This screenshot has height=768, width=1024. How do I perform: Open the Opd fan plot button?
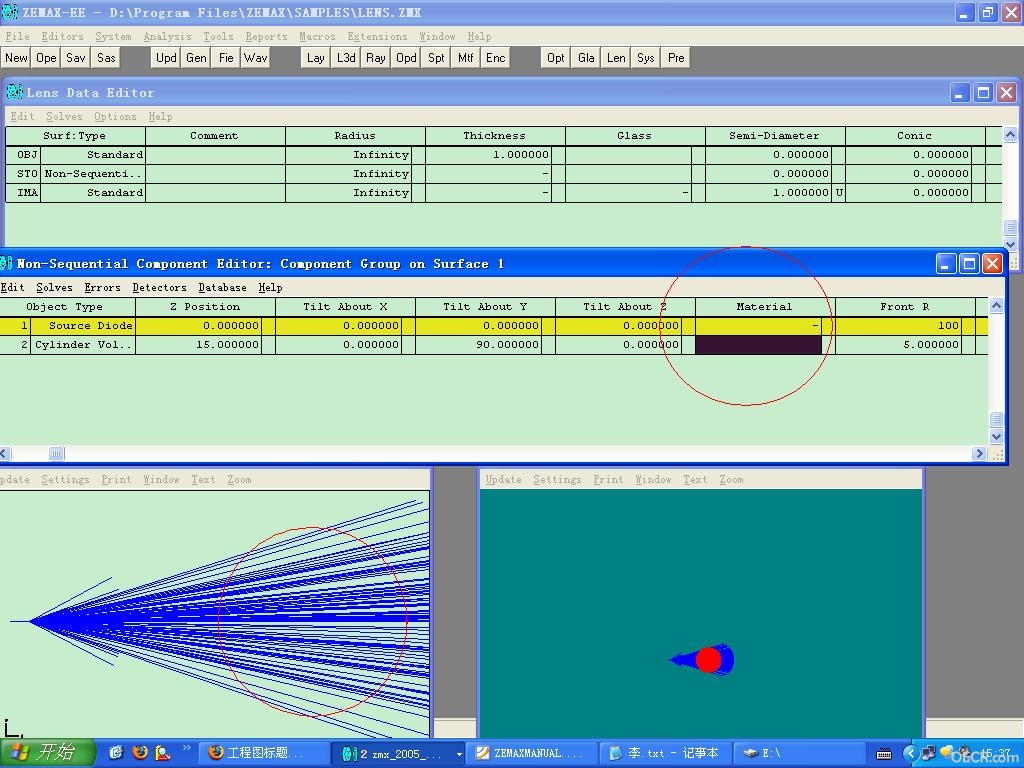(406, 58)
